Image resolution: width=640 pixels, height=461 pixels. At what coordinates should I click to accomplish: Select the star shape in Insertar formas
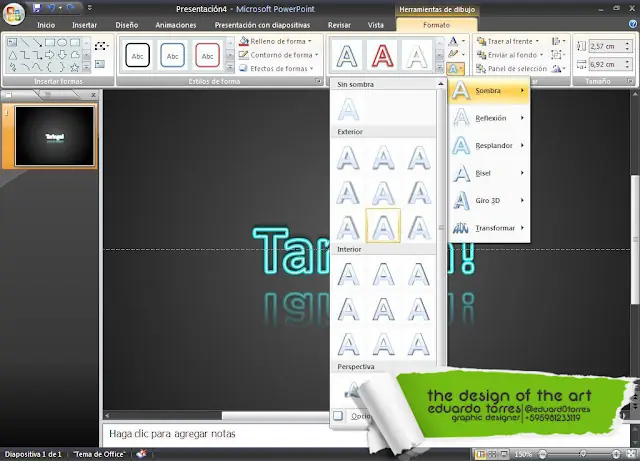(x=74, y=67)
